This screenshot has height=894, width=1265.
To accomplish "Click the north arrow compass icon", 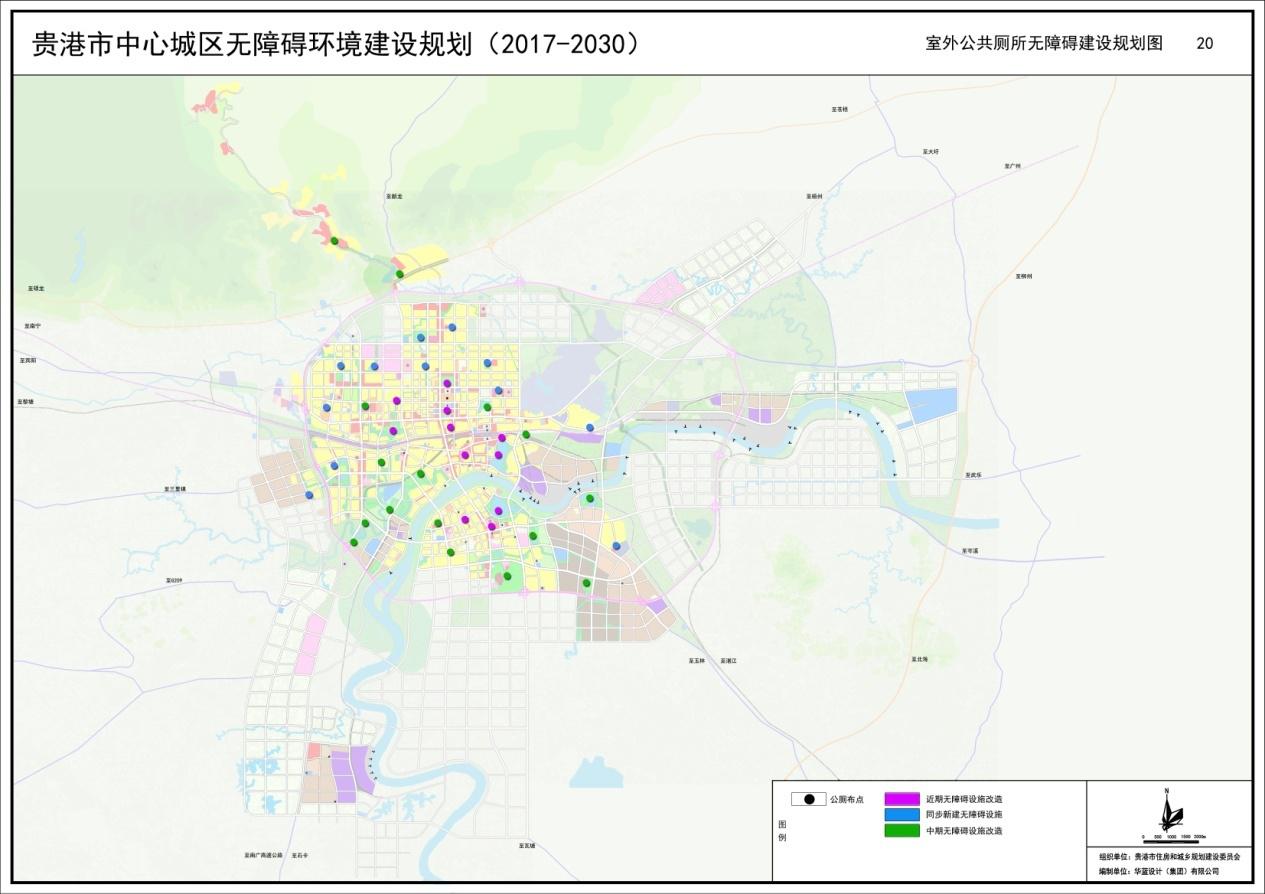I will pyautogui.click(x=1165, y=810).
